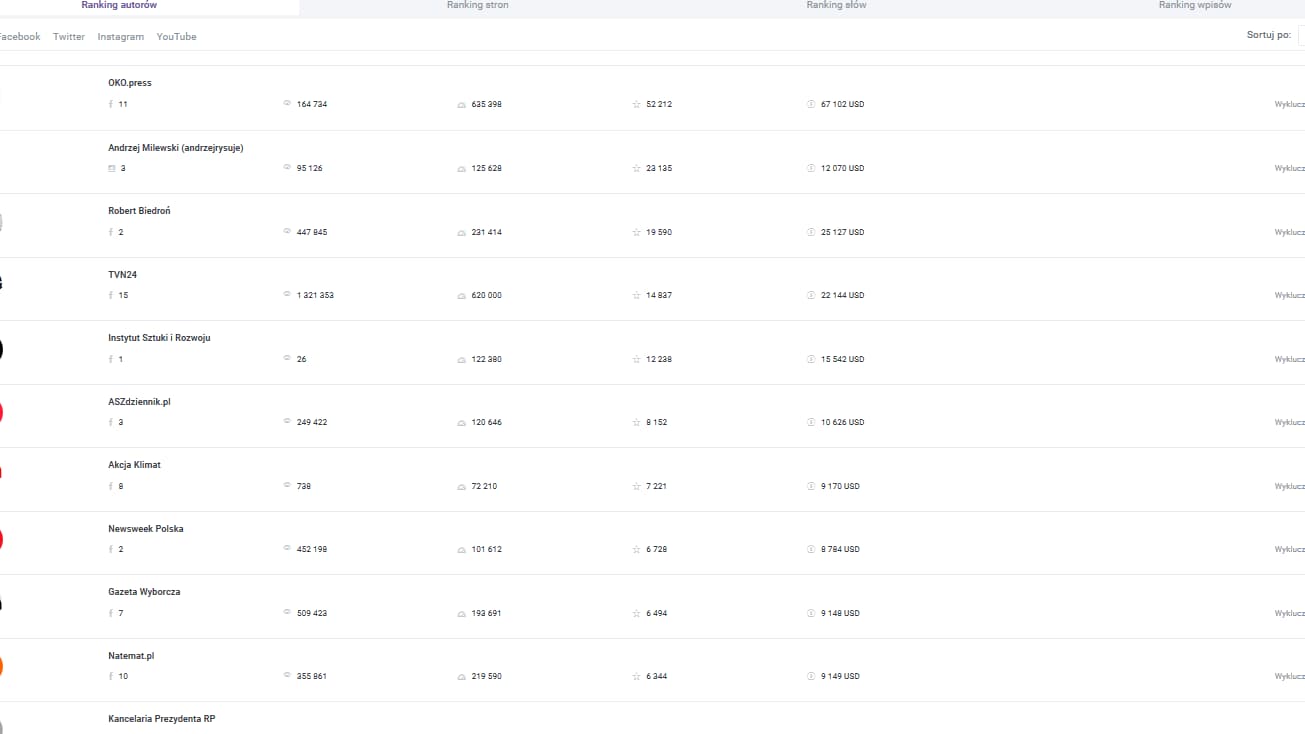This screenshot has height=734, width=1305.
Task: Open the Gazeta Wyborcza author entry
Action: tap(144, 592)
